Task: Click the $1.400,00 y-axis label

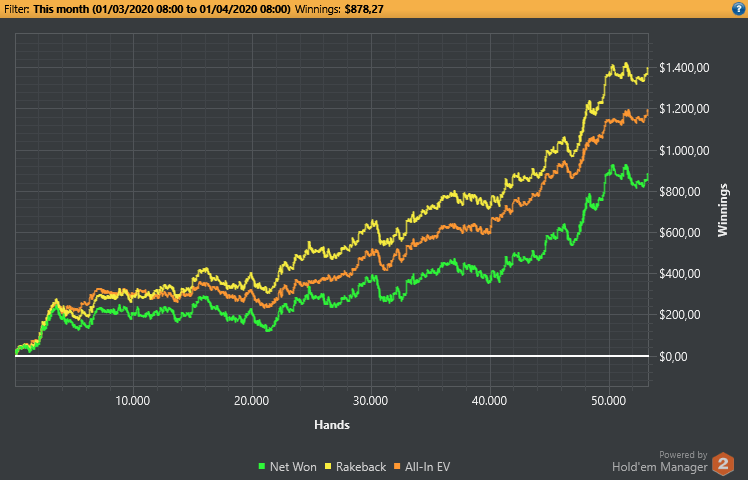Action: click(684, 68)
